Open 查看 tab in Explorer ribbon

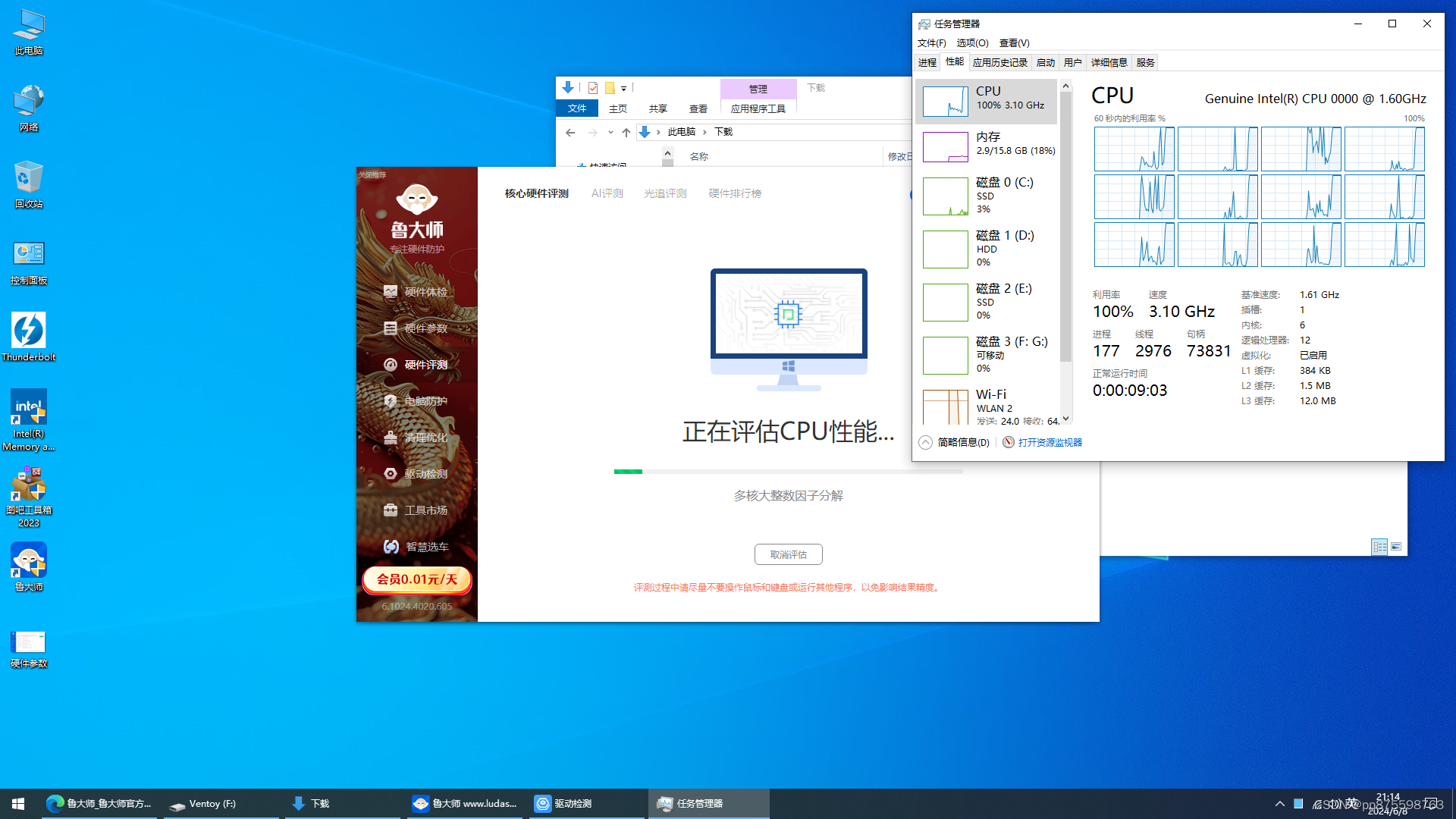pos(698,108)
